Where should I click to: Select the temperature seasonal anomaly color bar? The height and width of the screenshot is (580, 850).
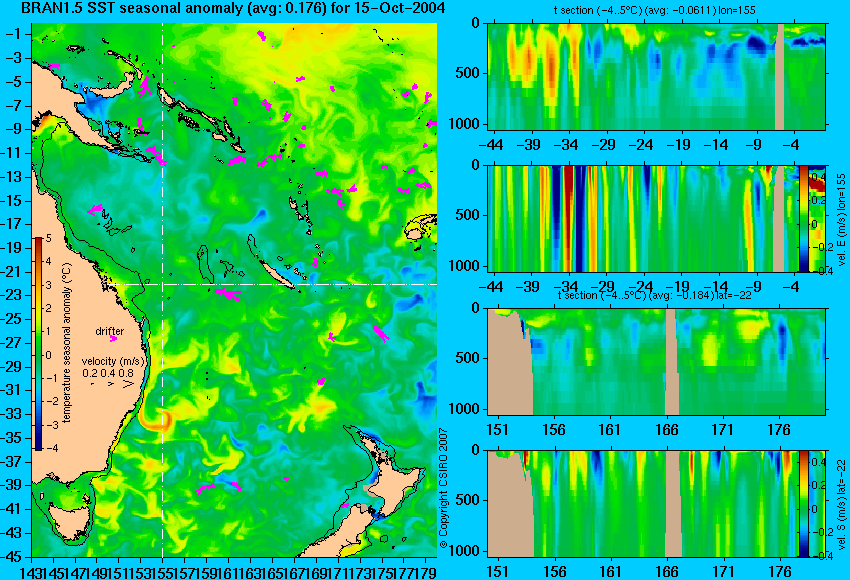point(39,344)
